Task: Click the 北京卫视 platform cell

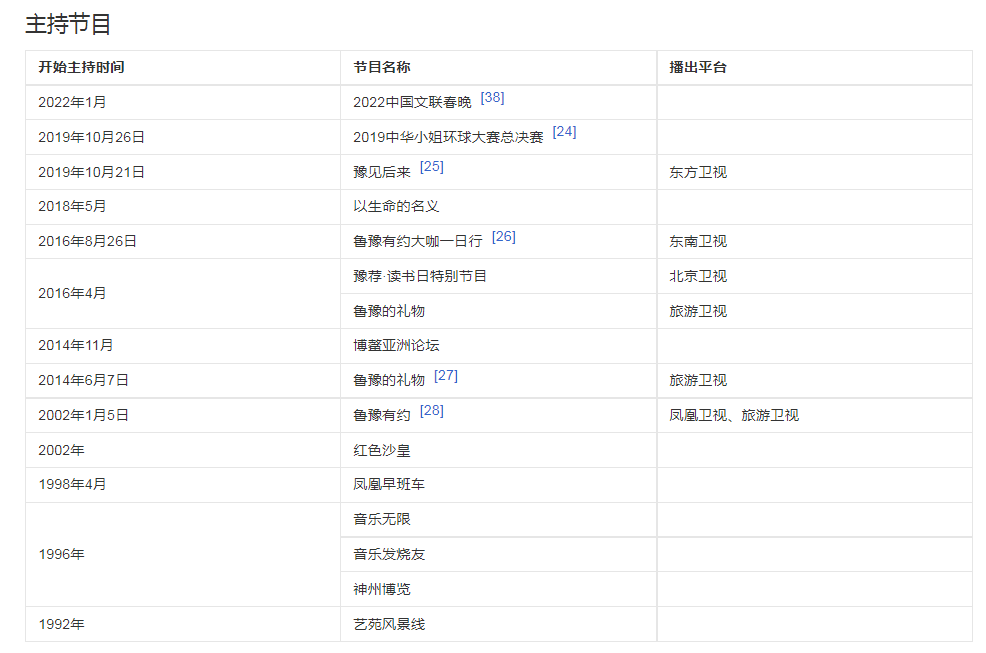Action: click(x=697, y=276)
